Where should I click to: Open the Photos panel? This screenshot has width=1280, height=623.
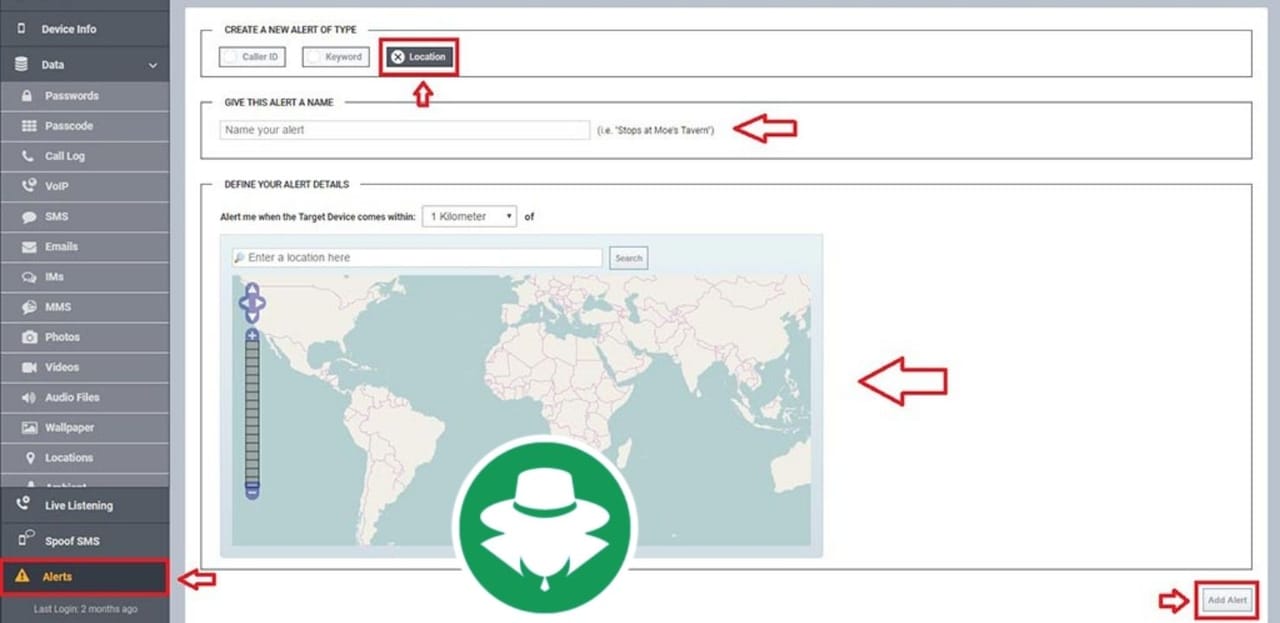[x=60, y=337]
